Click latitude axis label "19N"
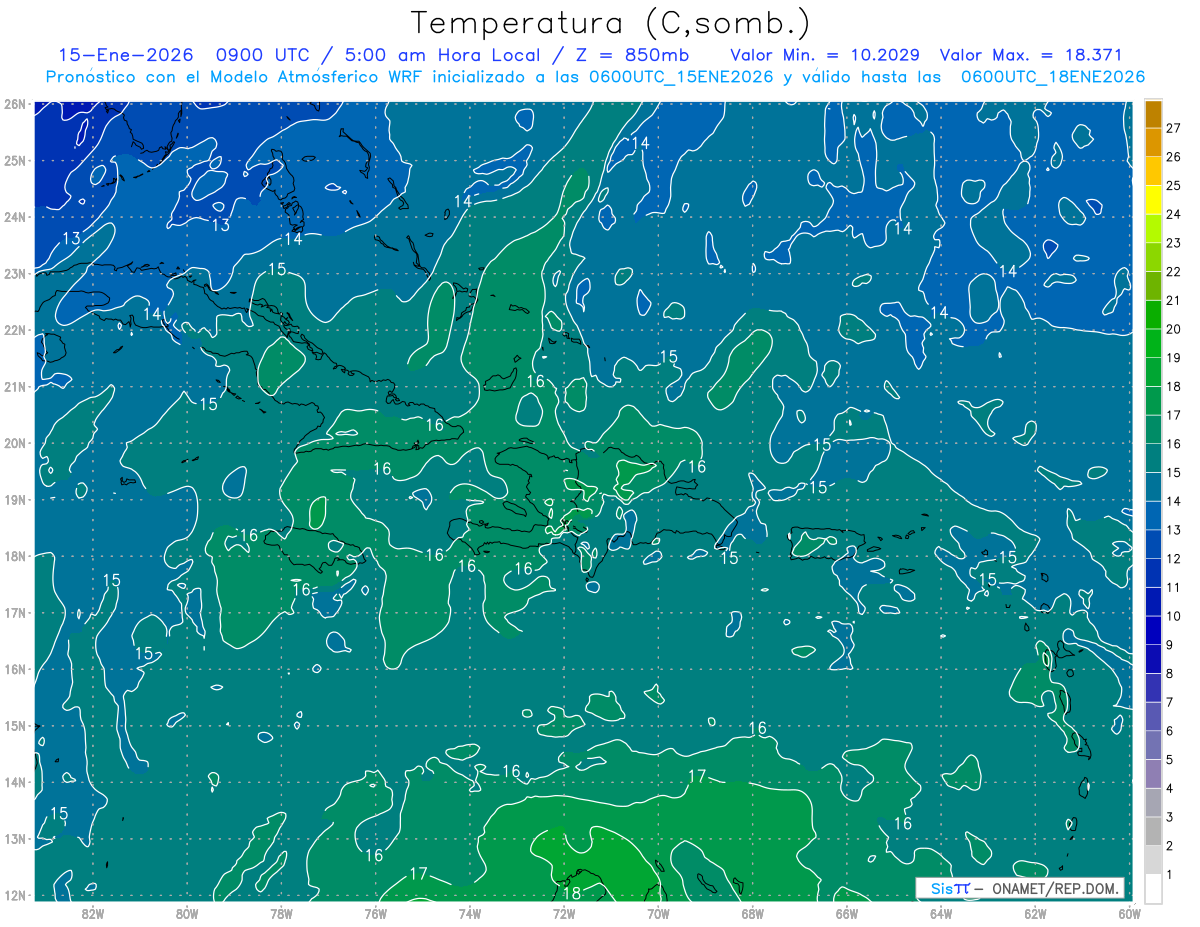Image resolution: width=1200 pixels, height=927 pixels. click(x=14, y=499)
